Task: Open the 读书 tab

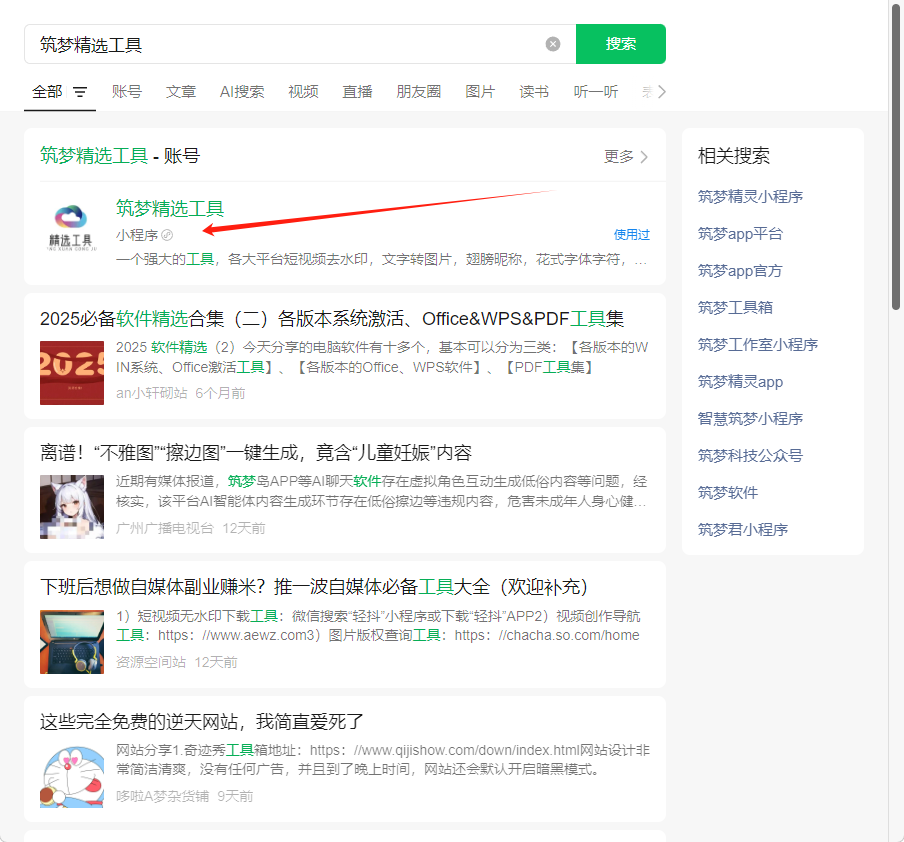Action: tap(534, 92)
